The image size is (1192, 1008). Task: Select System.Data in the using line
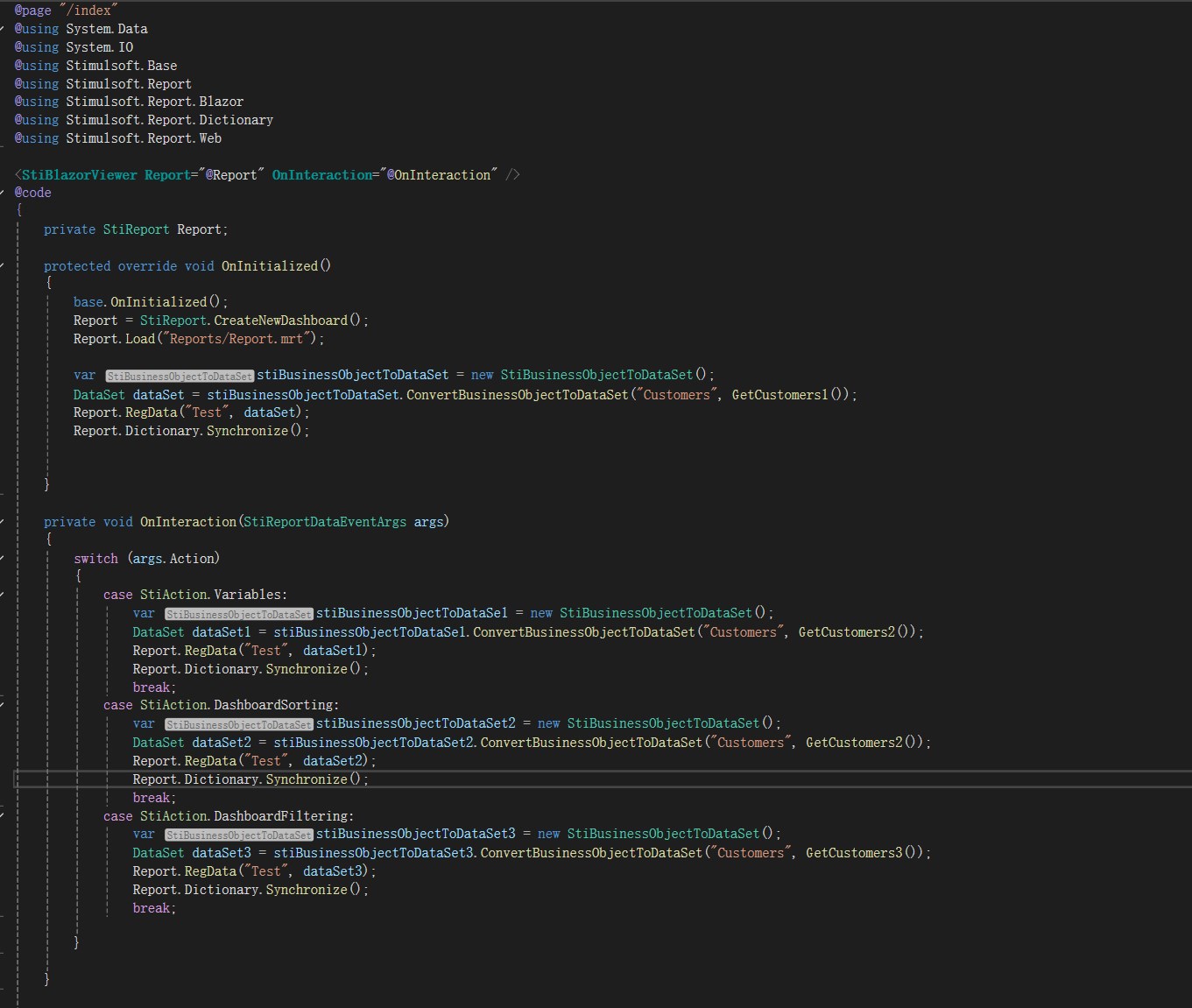(107, 29)
